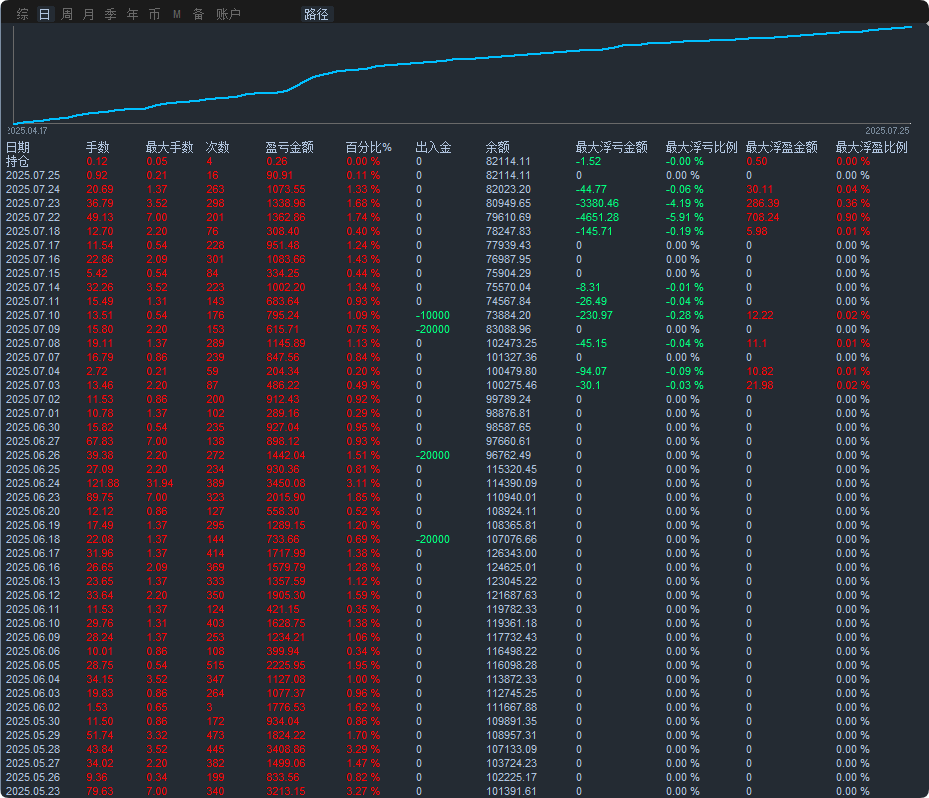Click the M tab
Screen dimensions: 929x798
tap(177, 14)
